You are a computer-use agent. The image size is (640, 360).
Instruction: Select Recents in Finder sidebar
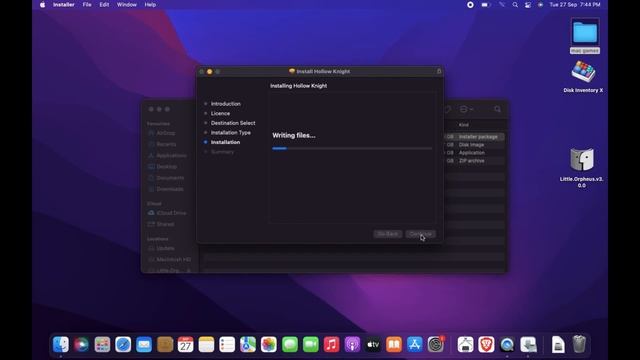(x=166, y=144)
